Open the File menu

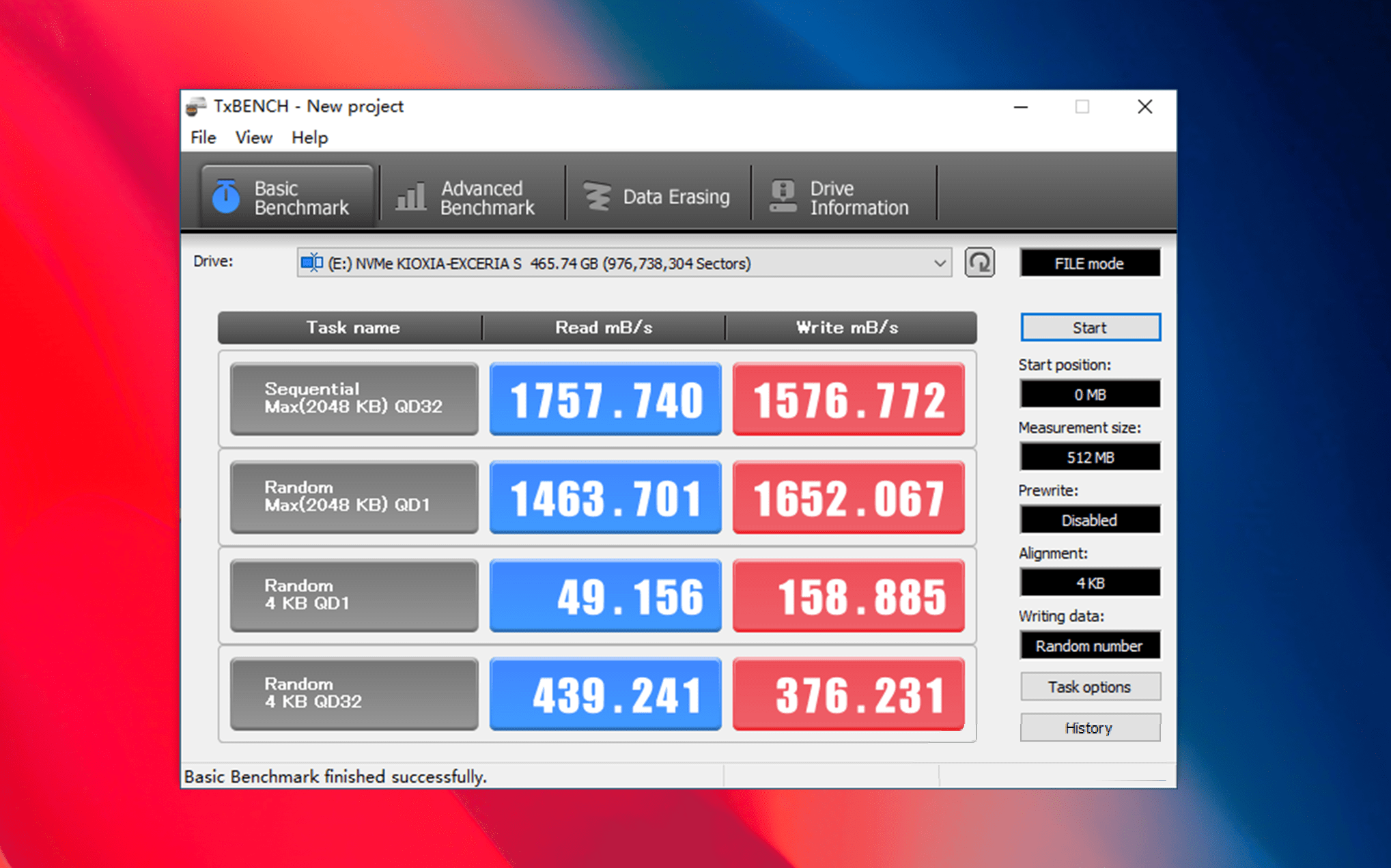[203, 137]
